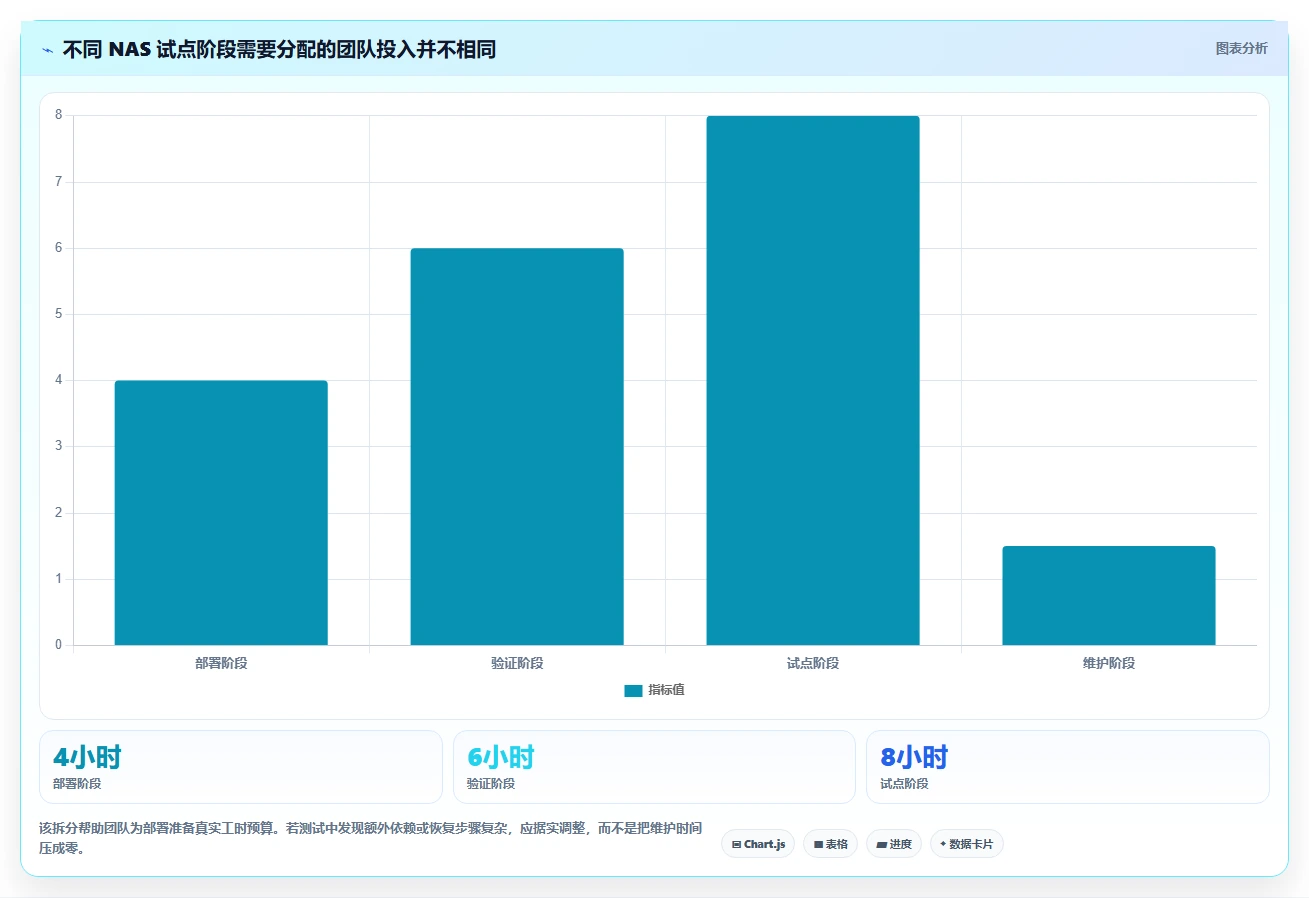This screenshot has height=898, width=1309.
Task: Click the 图表分析 label in header
Action: click(1241, 48)
